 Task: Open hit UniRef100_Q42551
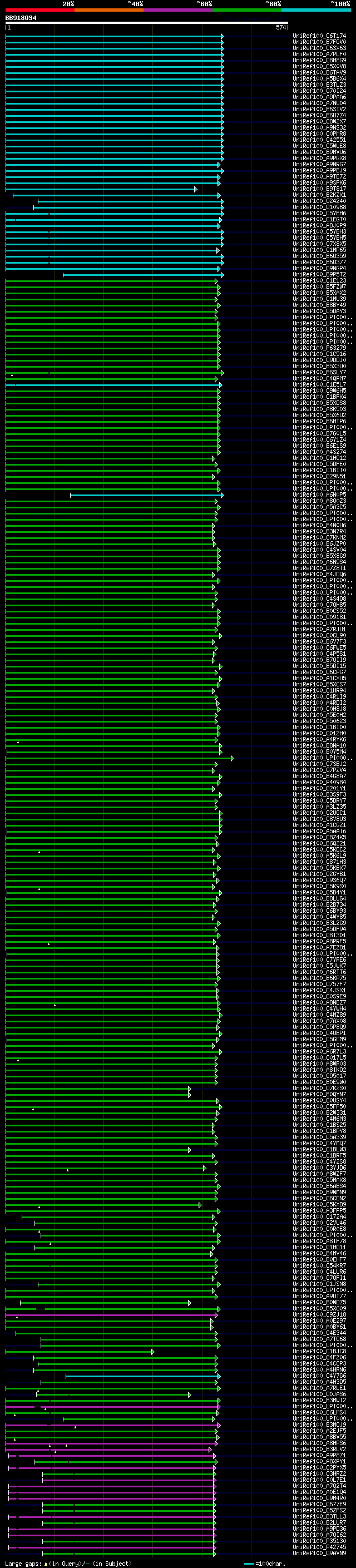click(x=319, y=140)
